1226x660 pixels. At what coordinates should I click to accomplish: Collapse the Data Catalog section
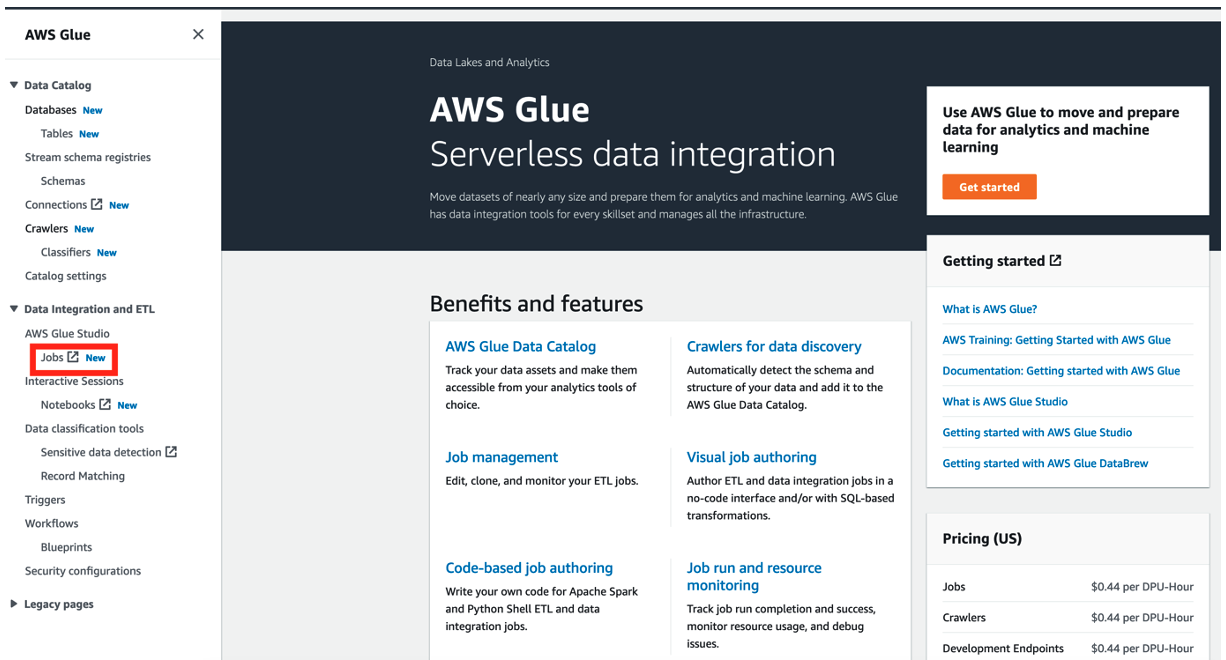coord(14,85)
